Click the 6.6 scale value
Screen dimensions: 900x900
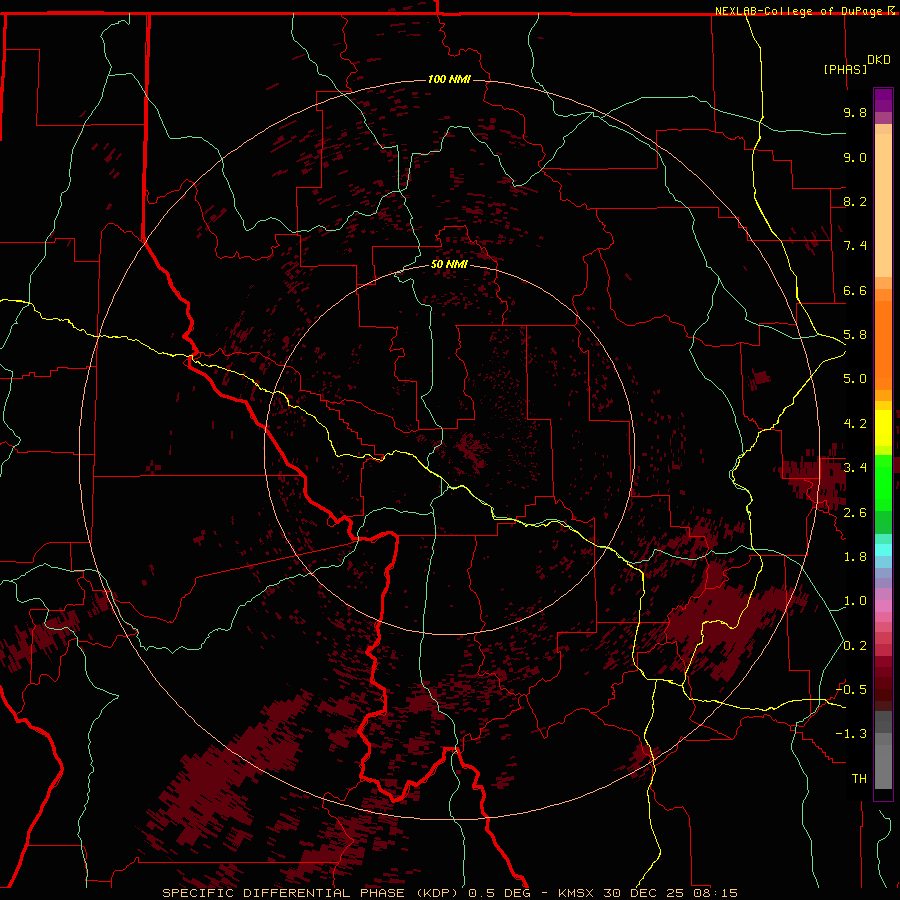pyautogui.click(x=855, y=290)
